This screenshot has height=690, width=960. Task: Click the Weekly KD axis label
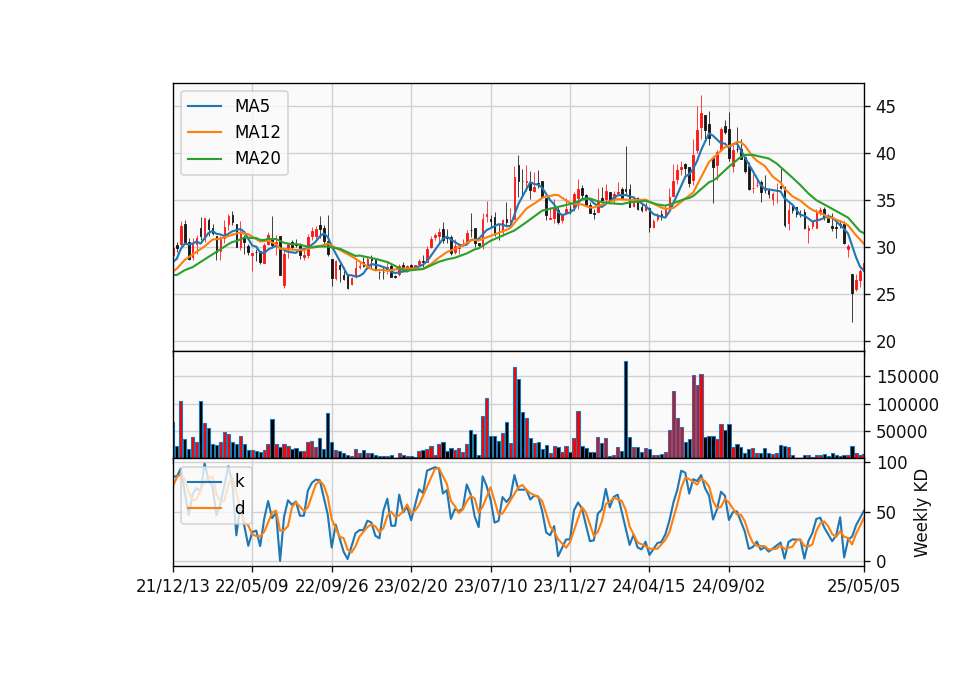coord(921,513)
